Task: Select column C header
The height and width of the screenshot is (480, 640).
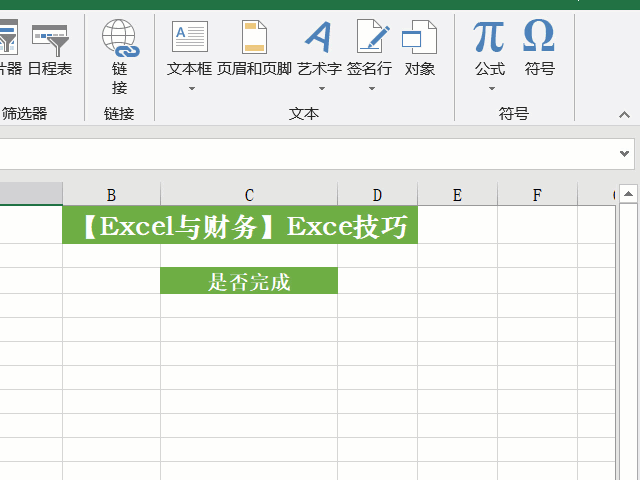Action: (249, 194)
